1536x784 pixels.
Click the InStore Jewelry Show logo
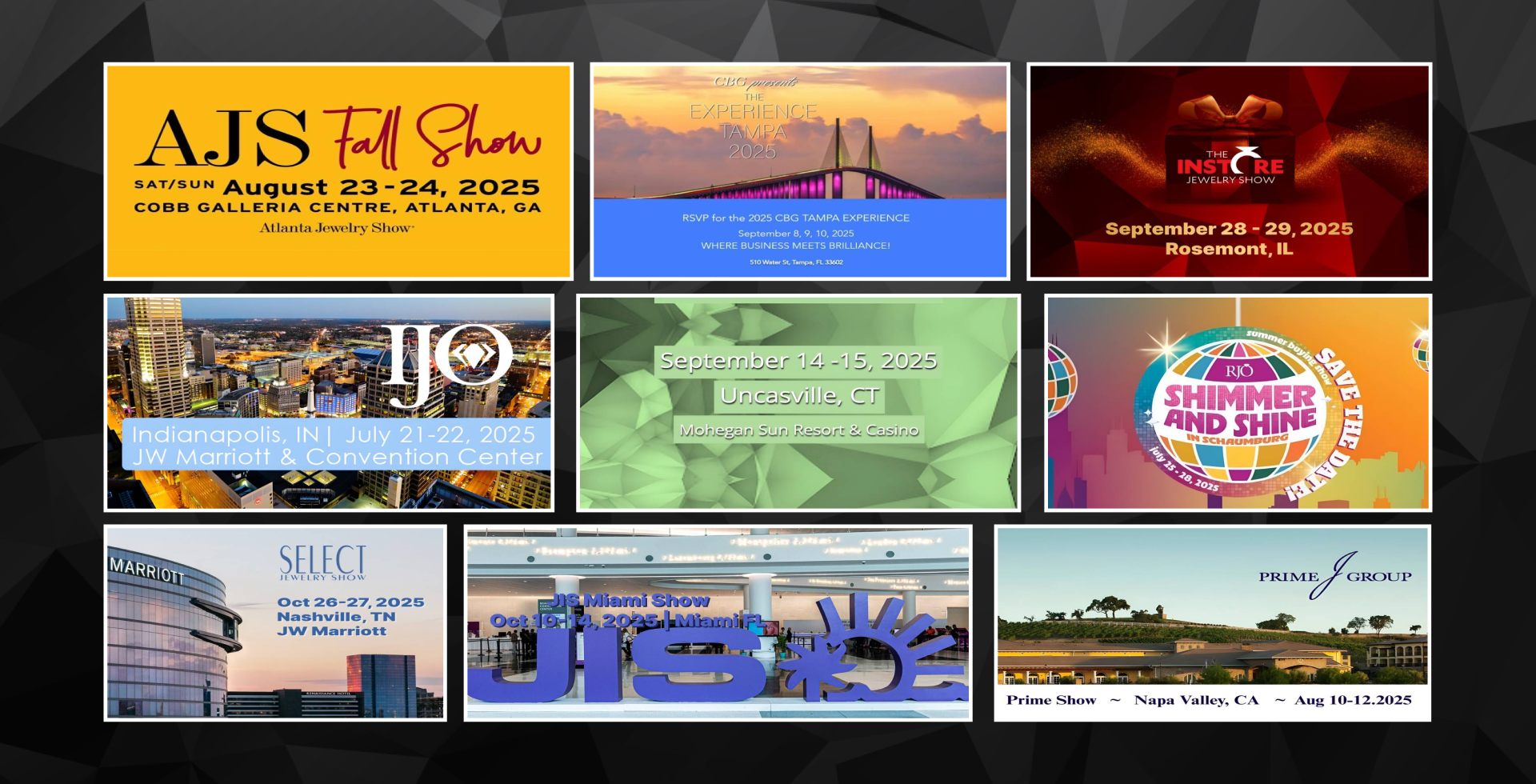(1230, 166)
